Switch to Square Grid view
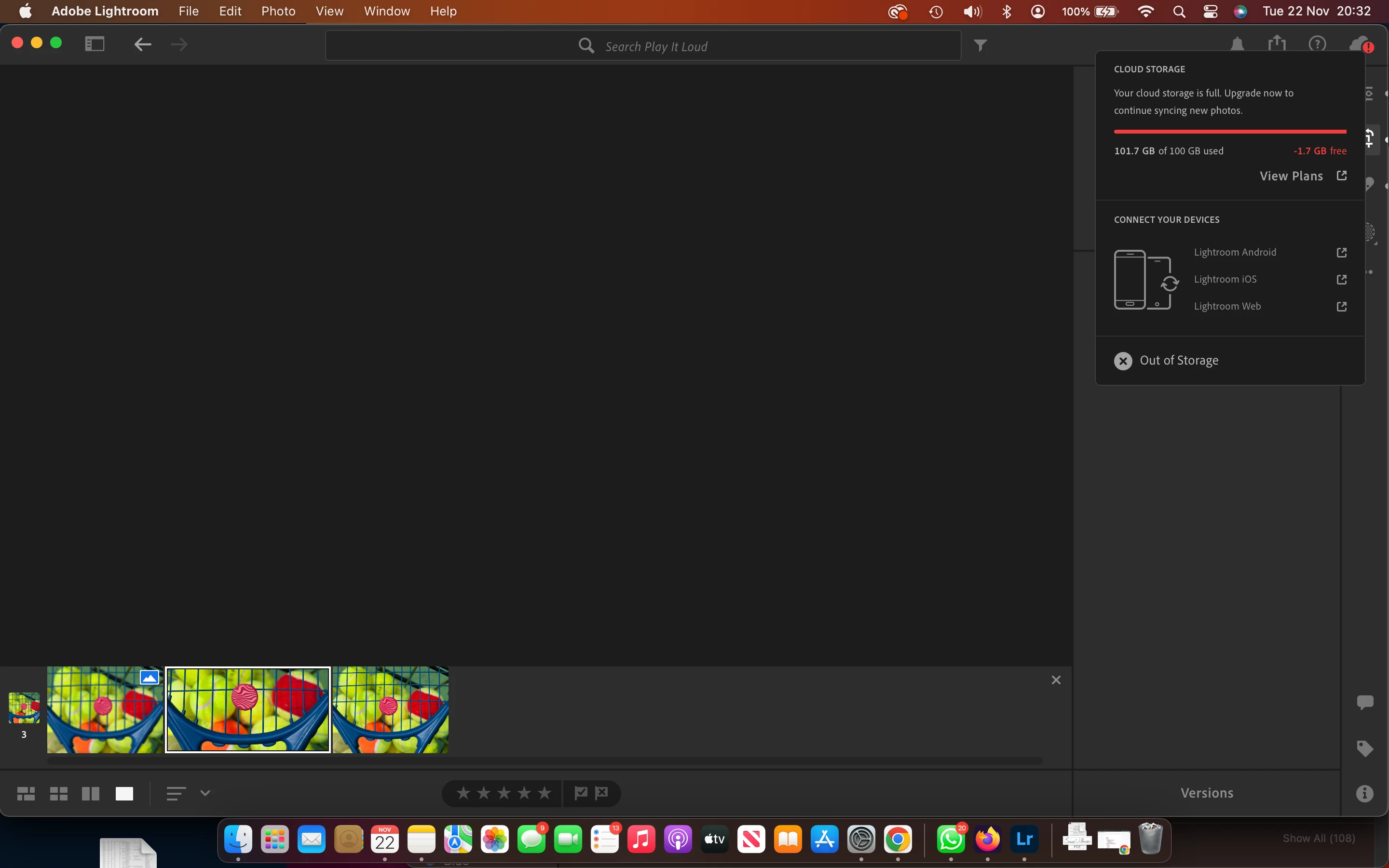This screenshot has width=1389, height=868. coord(58,793)
